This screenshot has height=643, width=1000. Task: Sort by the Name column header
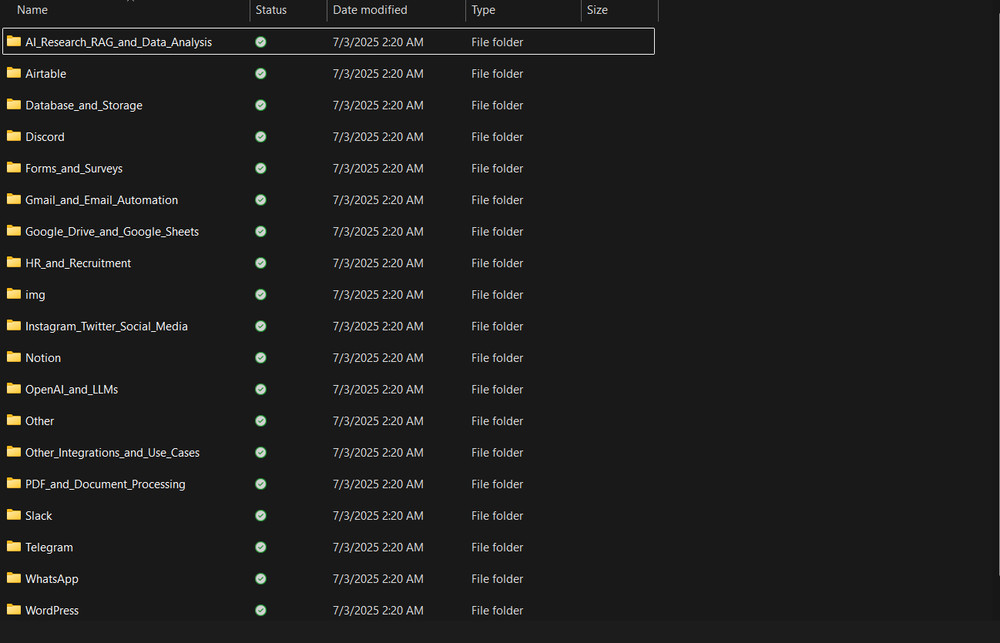pyautogui.click(x=126, y=10)
